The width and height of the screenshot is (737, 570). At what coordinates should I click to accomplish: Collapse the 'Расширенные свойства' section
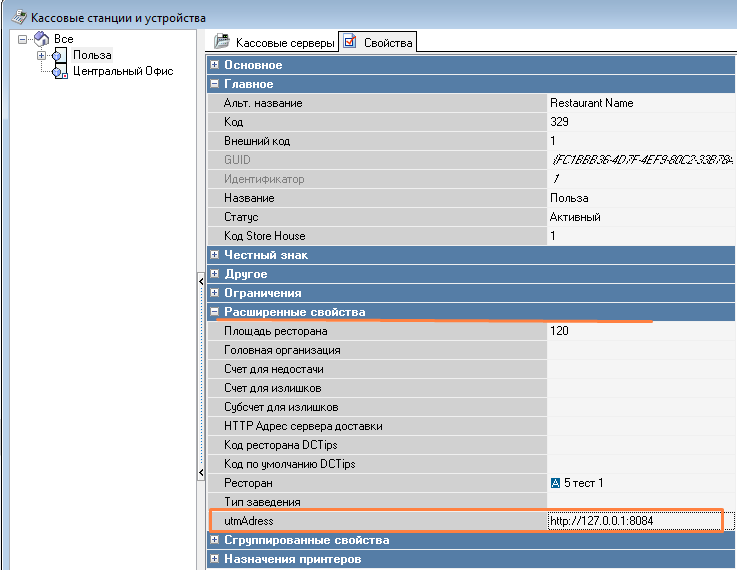click(215, 312)
